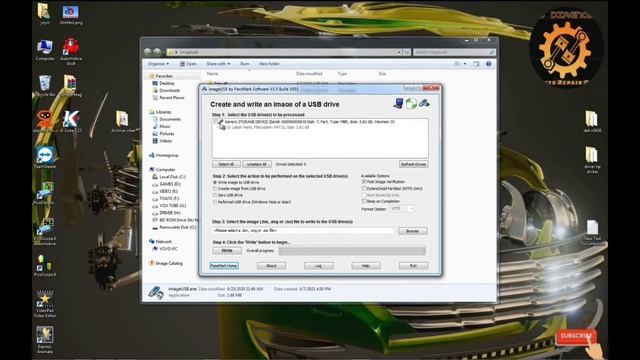The height and width of the screenshot is (360, 640).
Task: Click the Unselect All button
Action: pyautogui.click(x=257, y=164)
